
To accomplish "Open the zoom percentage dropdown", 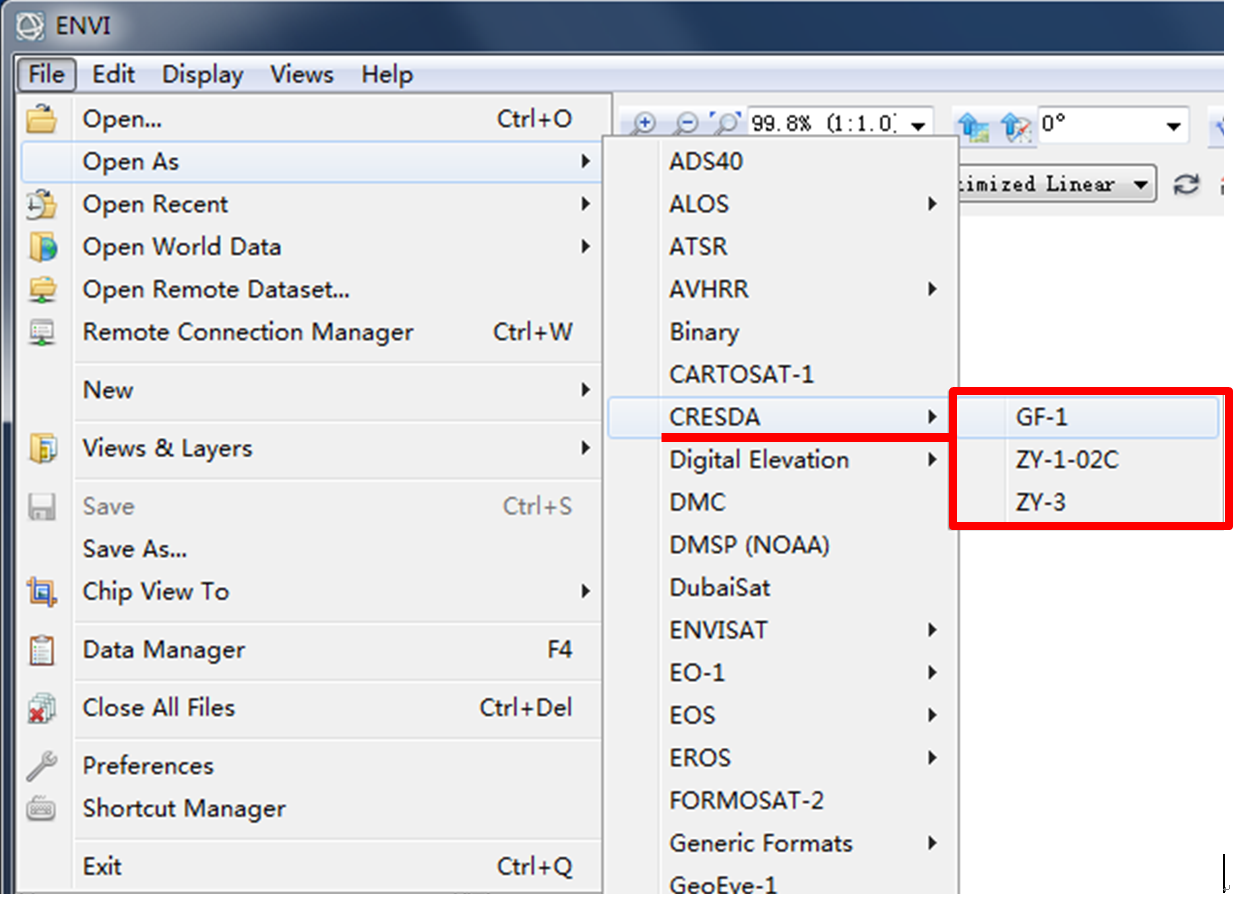I will click(918, 126).
